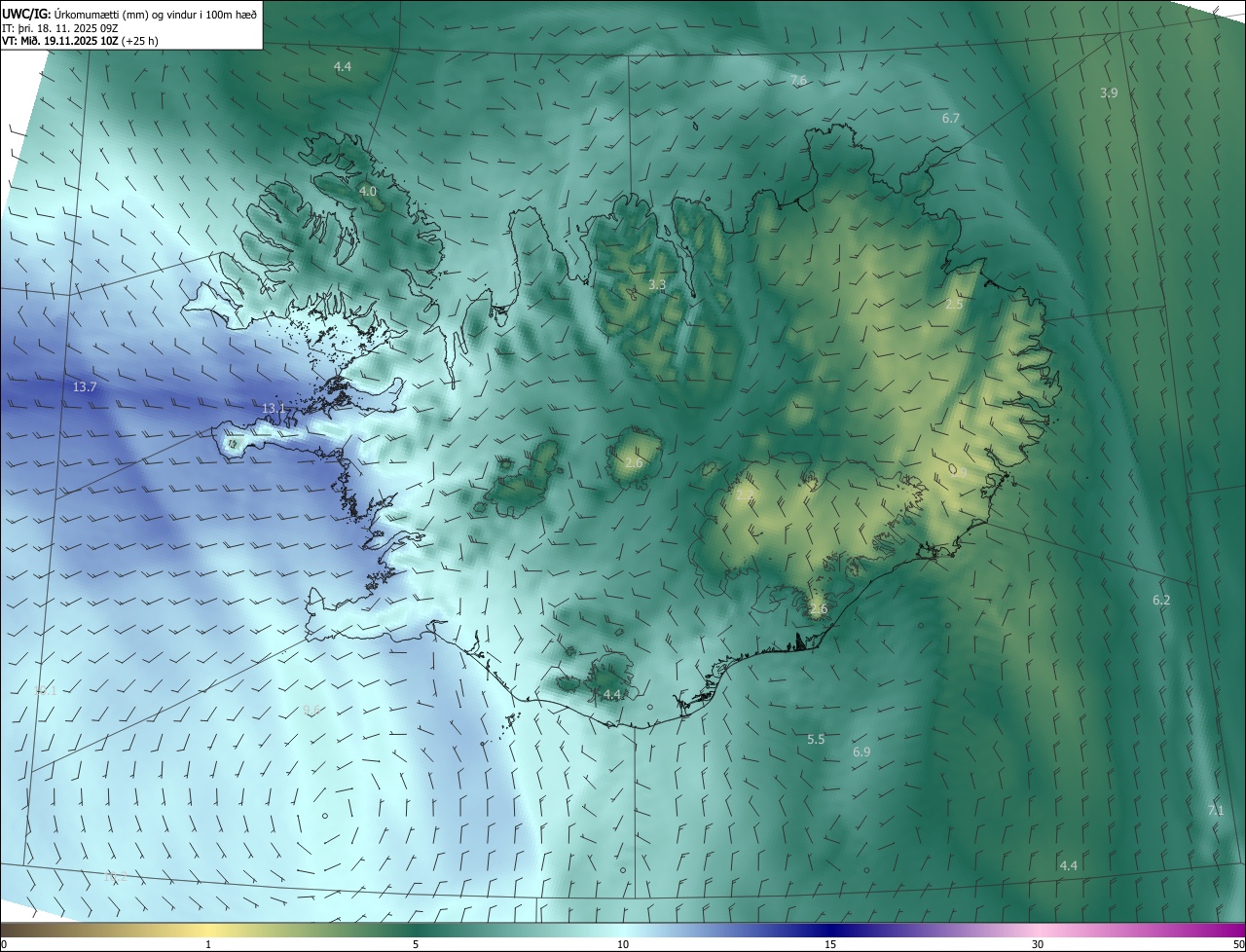Click the 1 tick label on the color scale
This screenshot has width=1246, height=952.
[208, 945]
